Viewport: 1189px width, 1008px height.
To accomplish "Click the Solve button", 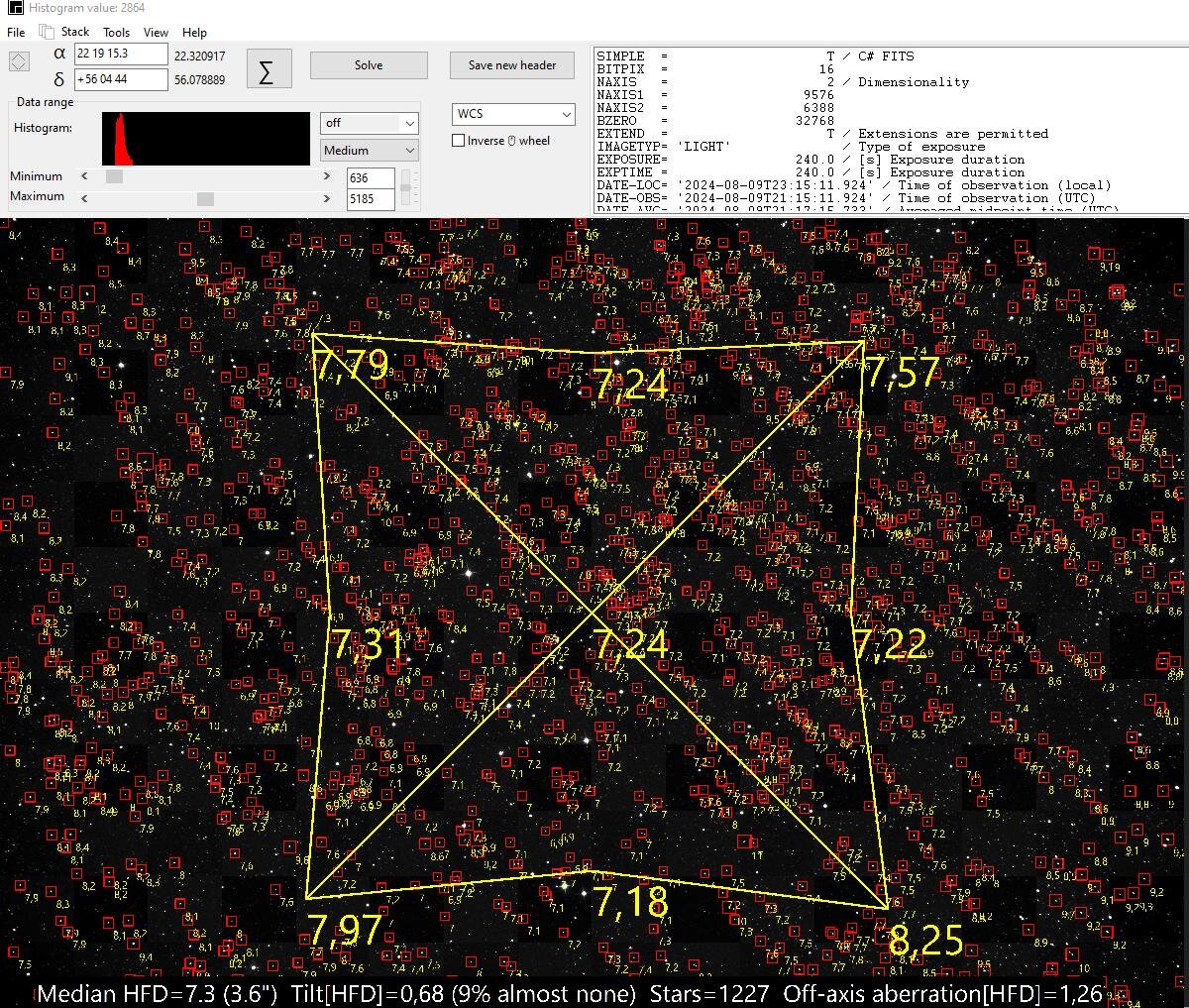I will pyautogui.click(x=369, y=65).
